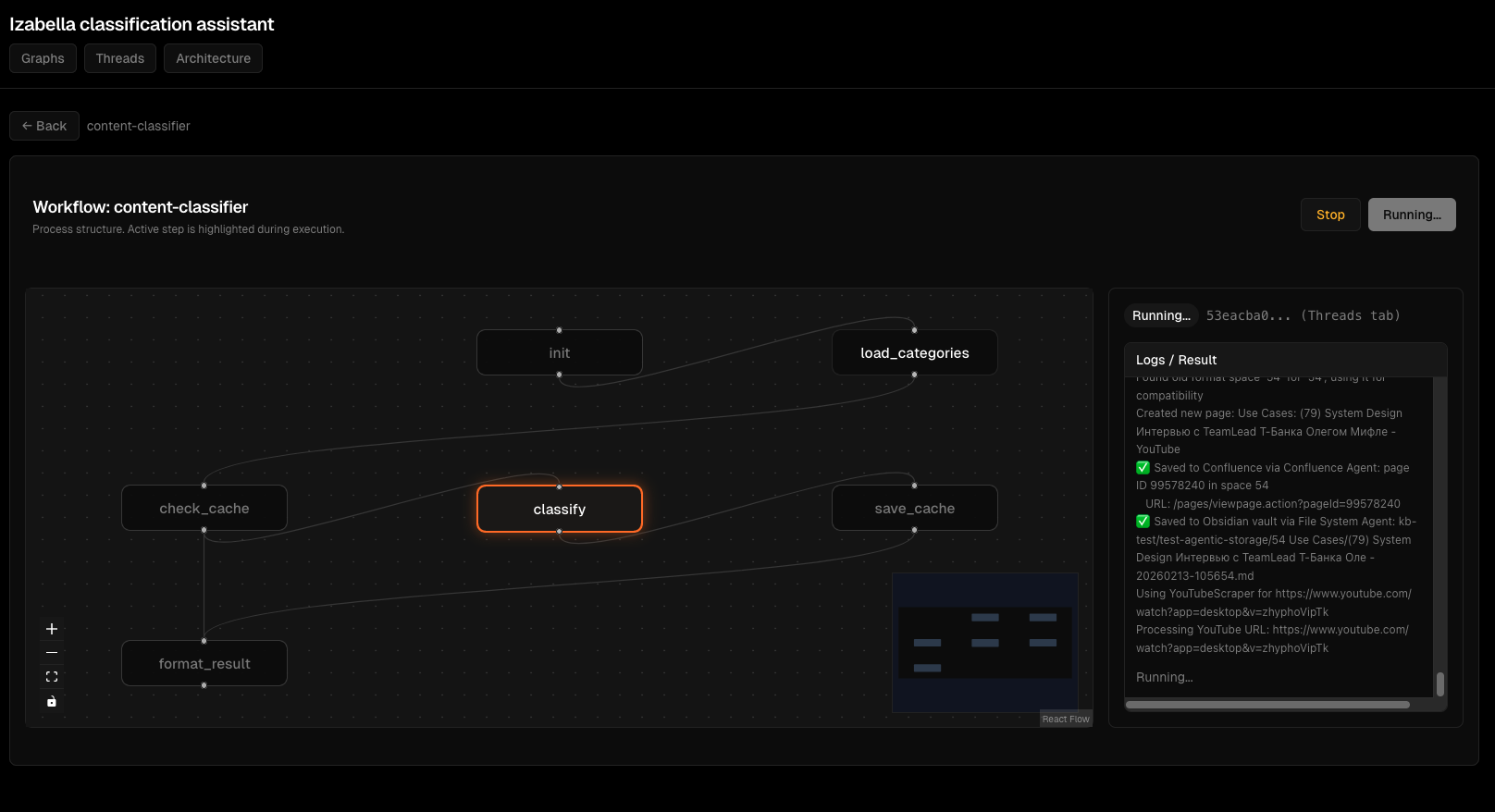Click the React Flow minimap
This screenshot has width=1495, height=812.
pyautogui.click(x=984, y=642)
